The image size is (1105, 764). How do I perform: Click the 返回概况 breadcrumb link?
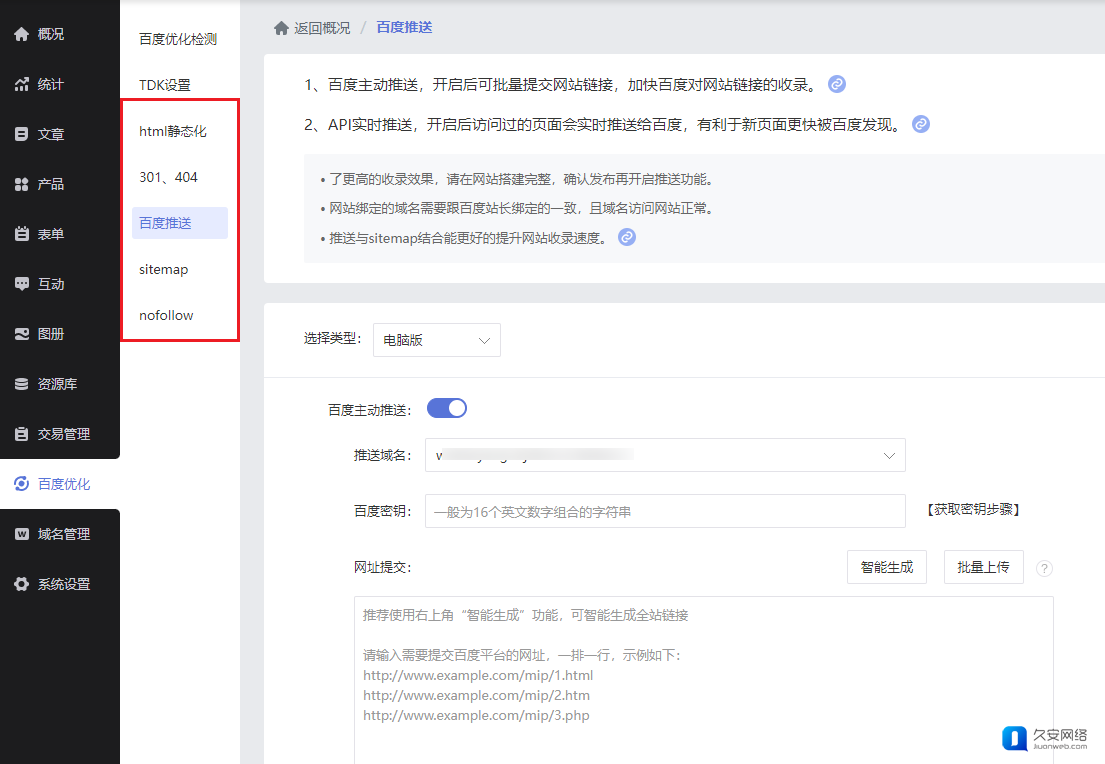coord(322,27)
